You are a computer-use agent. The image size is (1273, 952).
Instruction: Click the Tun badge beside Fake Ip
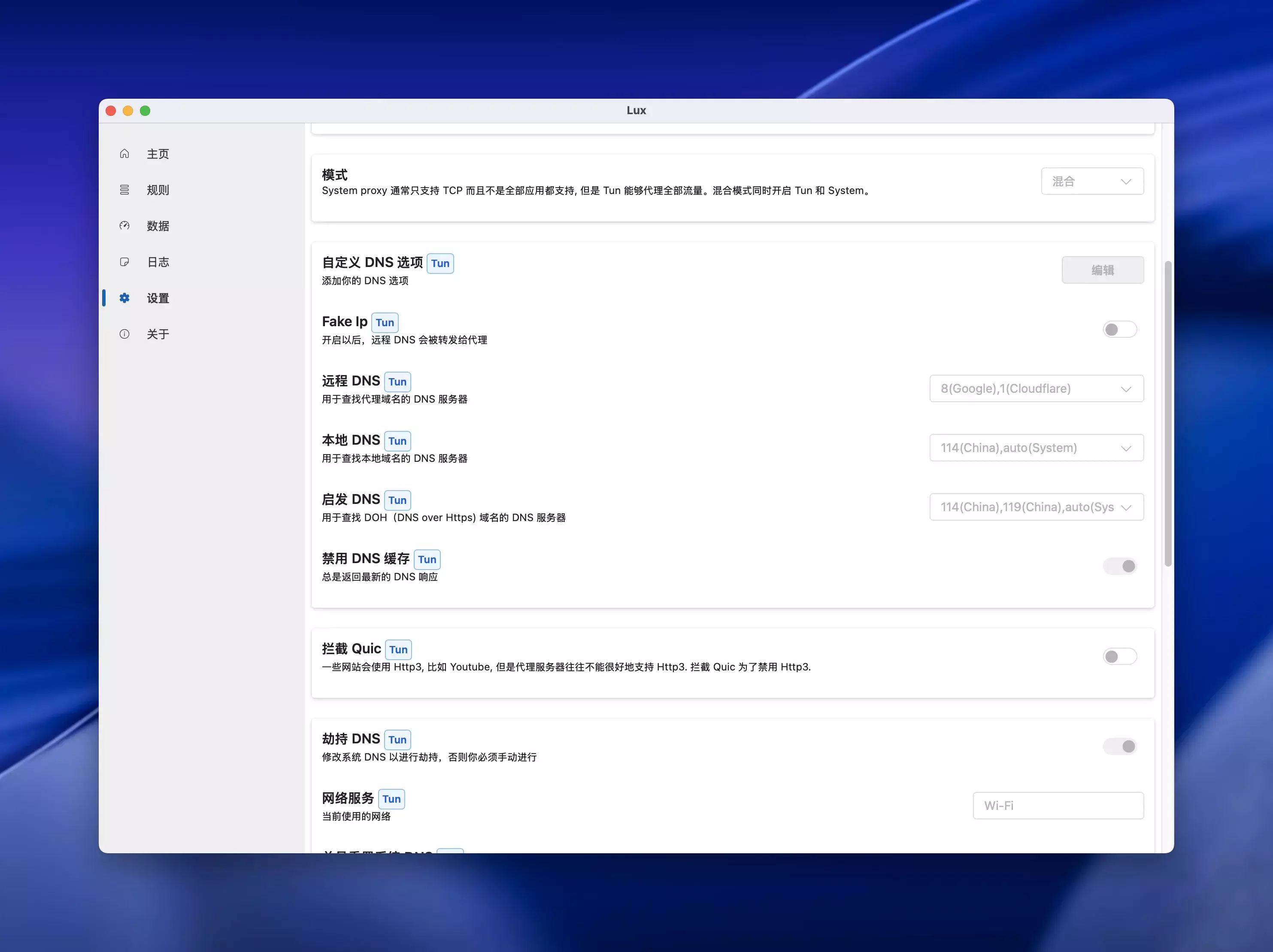click(x=385, y=322)
